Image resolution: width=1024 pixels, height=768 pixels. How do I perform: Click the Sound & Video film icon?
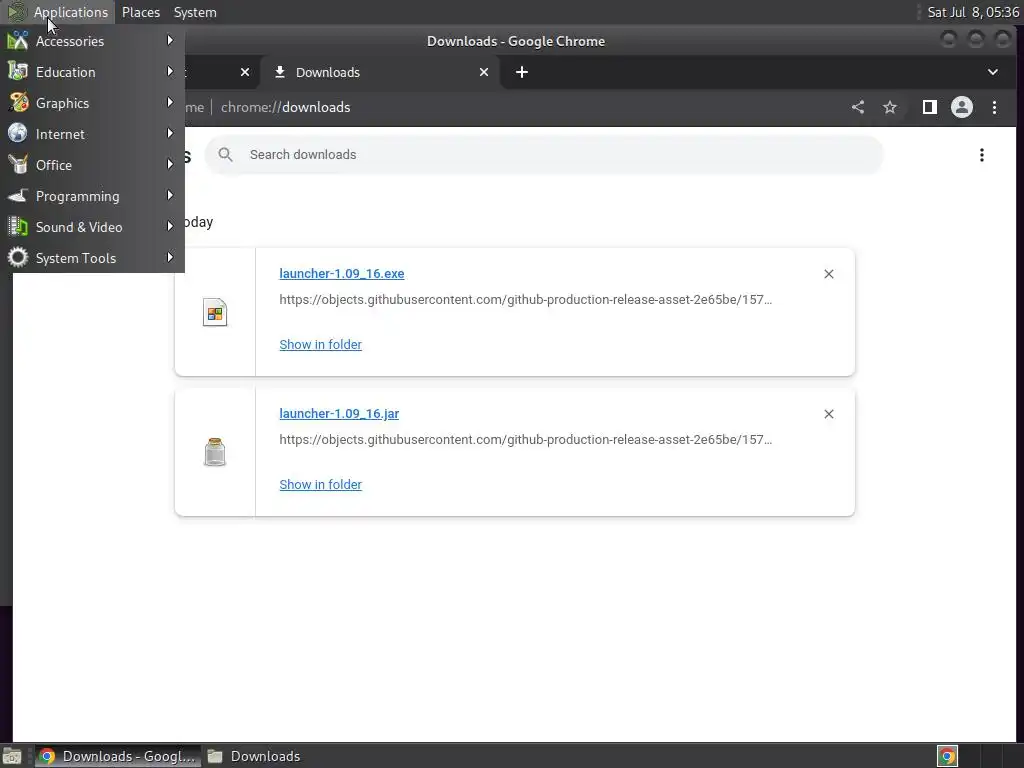pyautogui.click(x=18, y=227)
